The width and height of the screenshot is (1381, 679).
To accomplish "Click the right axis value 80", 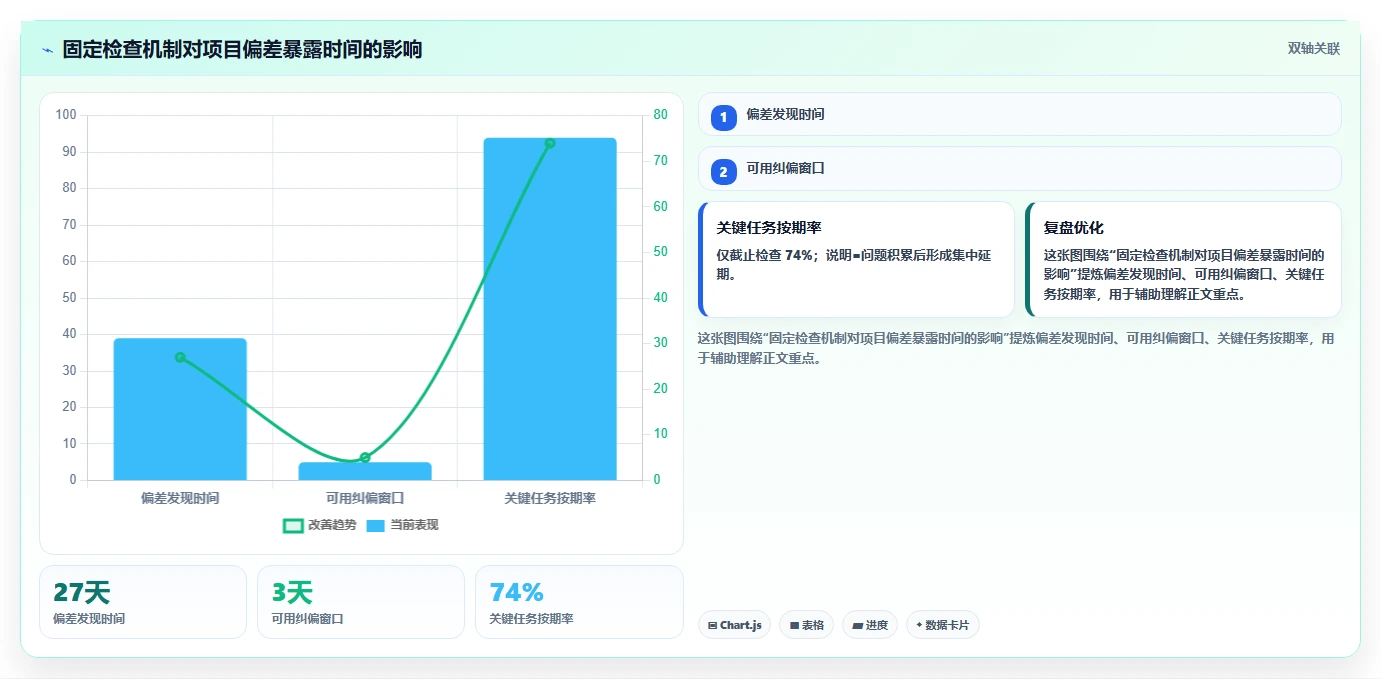I will (x=660, y=115).
